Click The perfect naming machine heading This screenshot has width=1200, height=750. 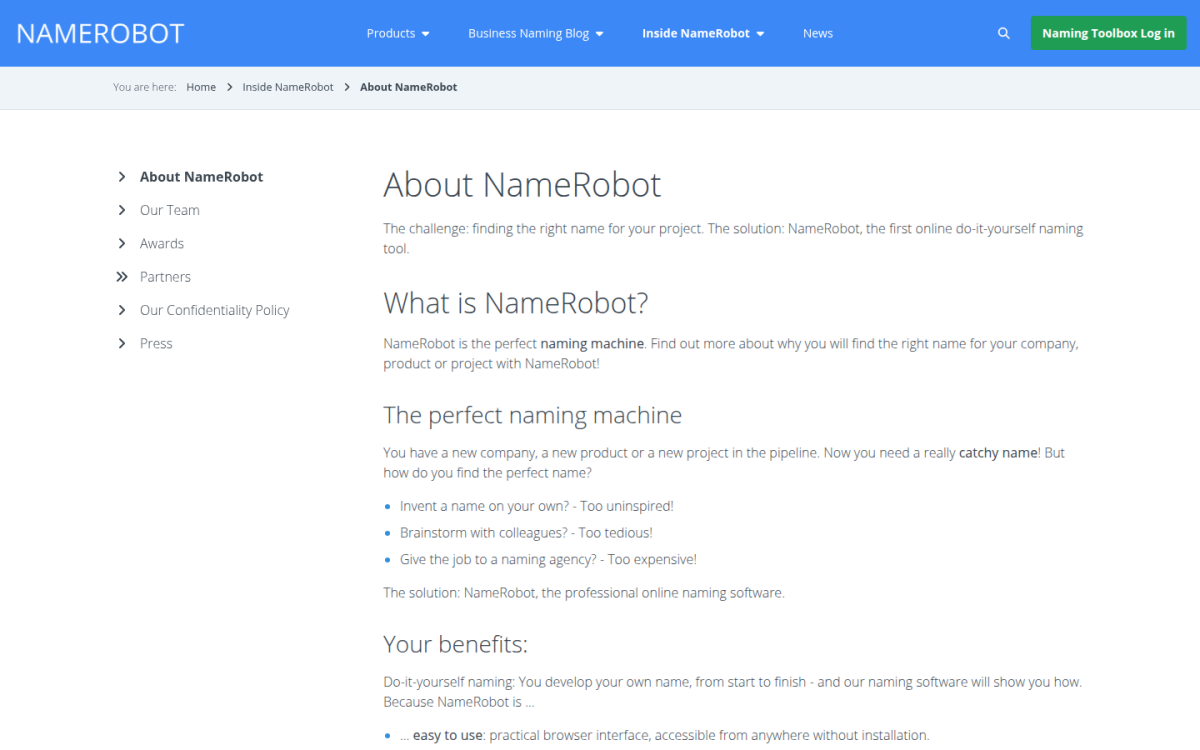(x=532, y=415)
